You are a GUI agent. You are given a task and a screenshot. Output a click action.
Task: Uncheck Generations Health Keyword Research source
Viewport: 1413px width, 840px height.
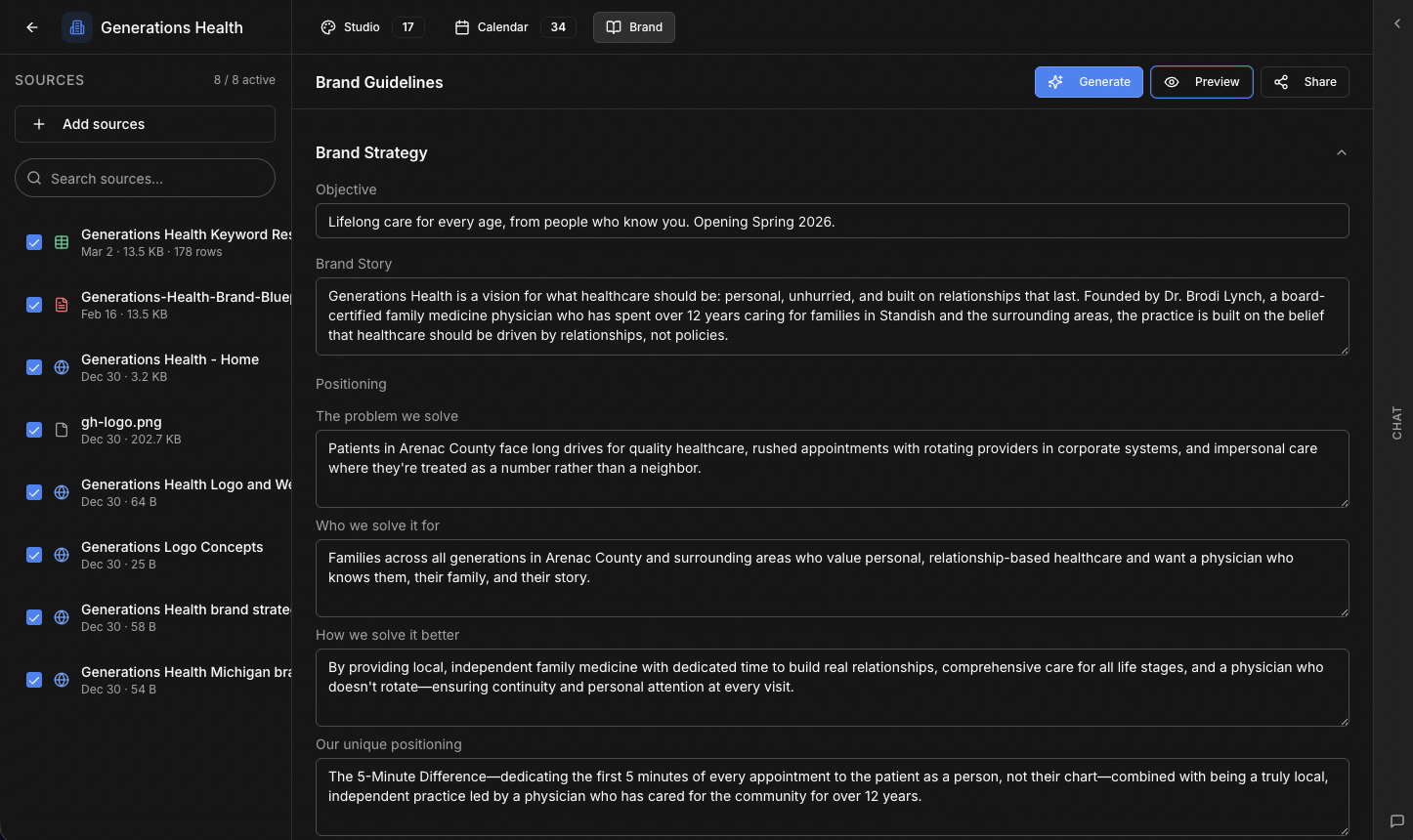(34, 242)
